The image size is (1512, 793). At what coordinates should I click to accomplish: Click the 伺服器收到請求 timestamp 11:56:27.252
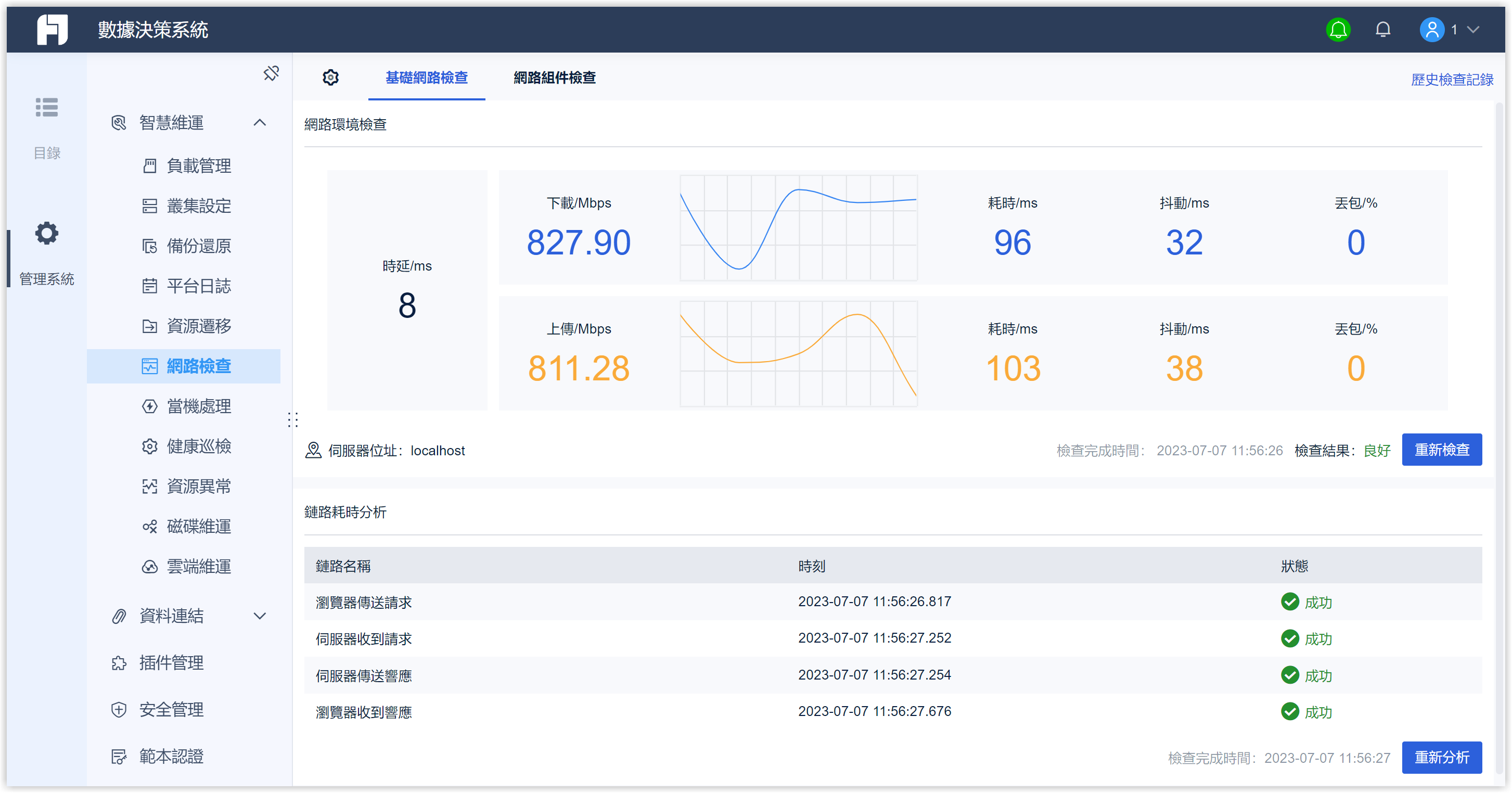coord(875,638)
